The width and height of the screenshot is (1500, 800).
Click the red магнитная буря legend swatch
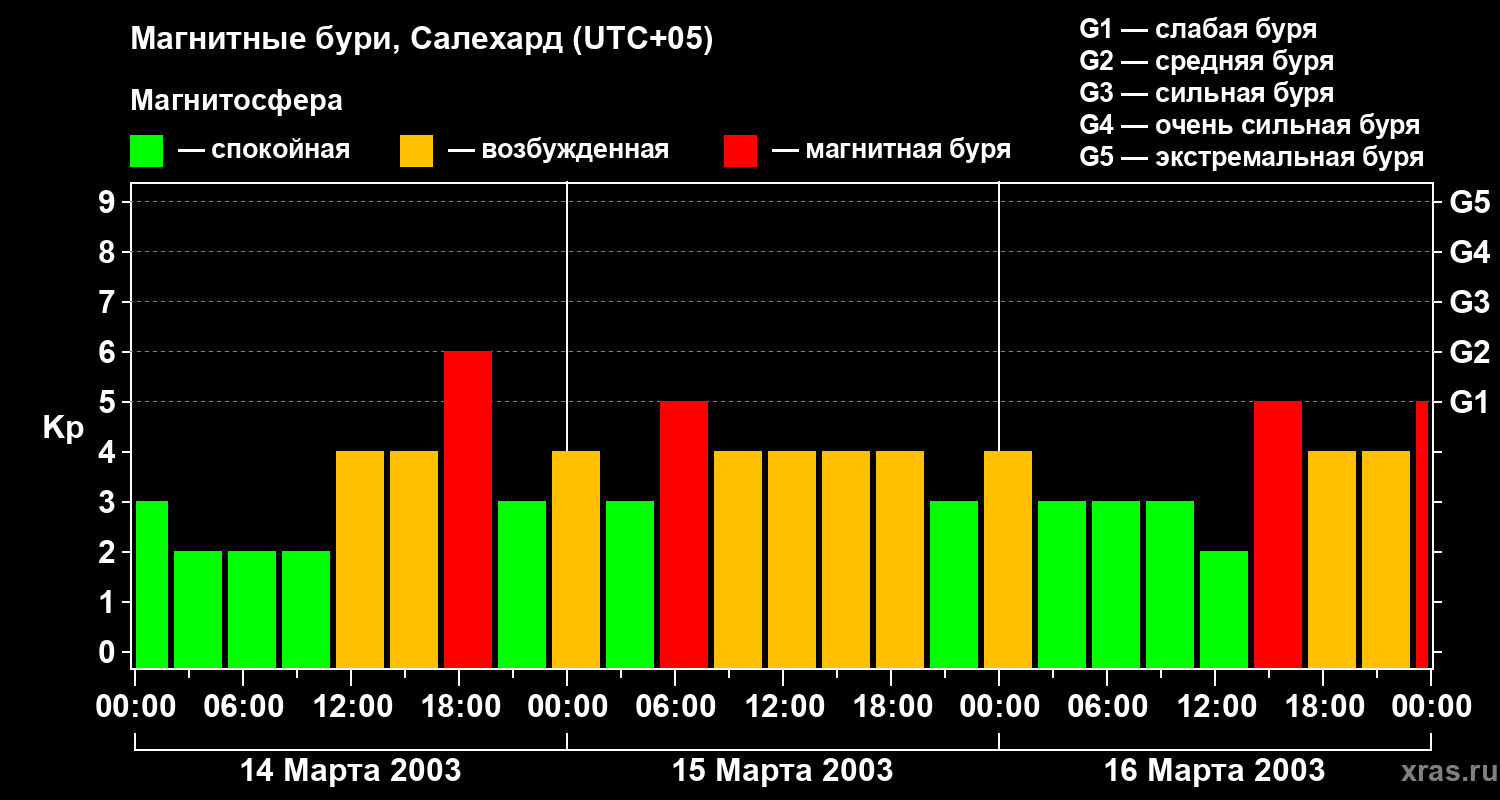[740, 151]
